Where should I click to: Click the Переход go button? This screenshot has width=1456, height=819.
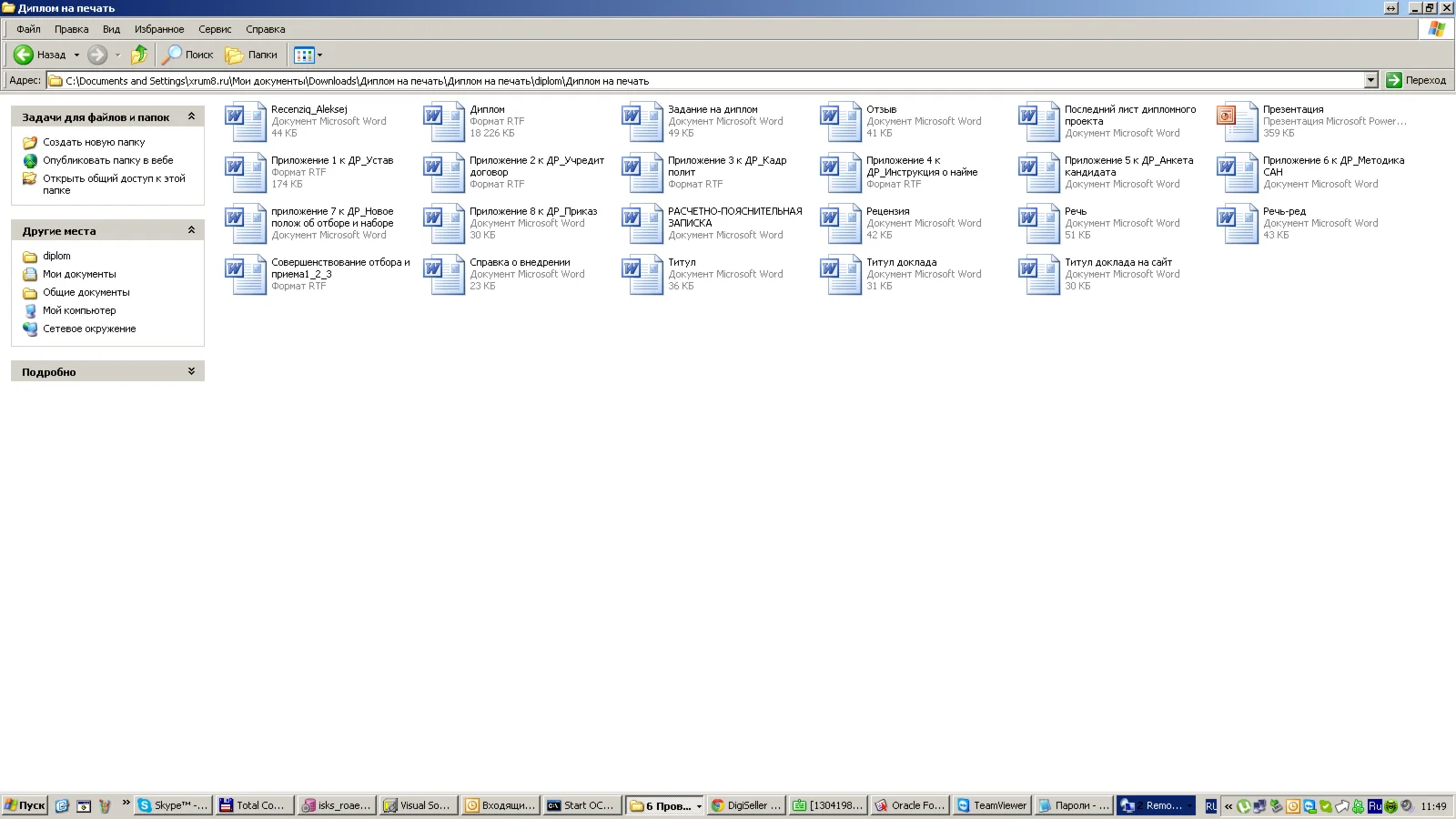point(1416,80)
